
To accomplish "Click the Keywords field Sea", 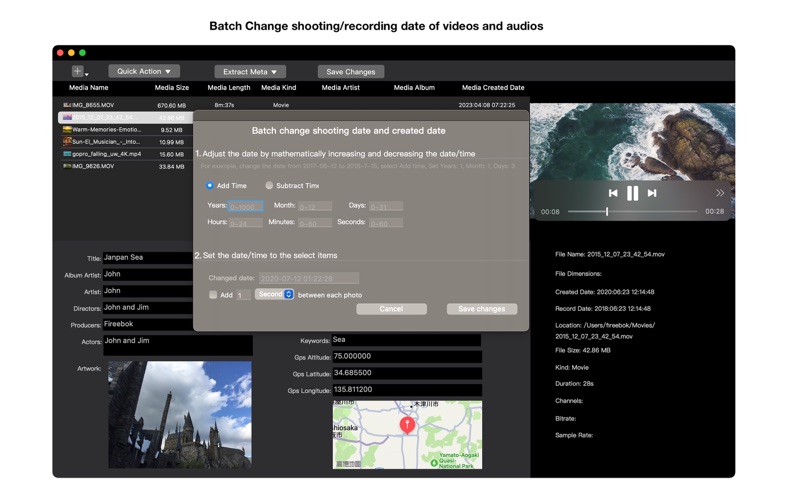I will pyautogui.click(x=407, y=340).
